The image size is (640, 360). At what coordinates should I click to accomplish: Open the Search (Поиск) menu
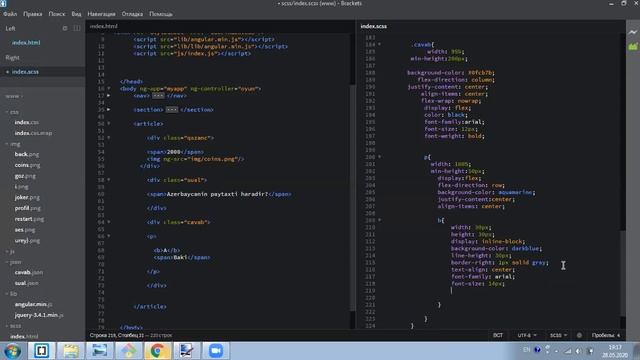pyautogui.click(x=57, y=14)
